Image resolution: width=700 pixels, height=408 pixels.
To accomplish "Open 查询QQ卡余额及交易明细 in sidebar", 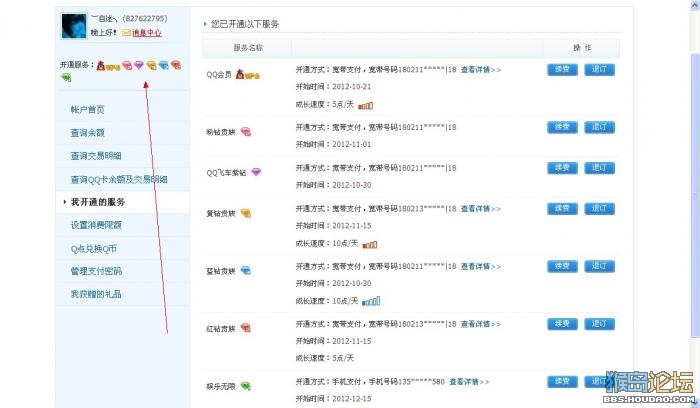I will (119, 179).
